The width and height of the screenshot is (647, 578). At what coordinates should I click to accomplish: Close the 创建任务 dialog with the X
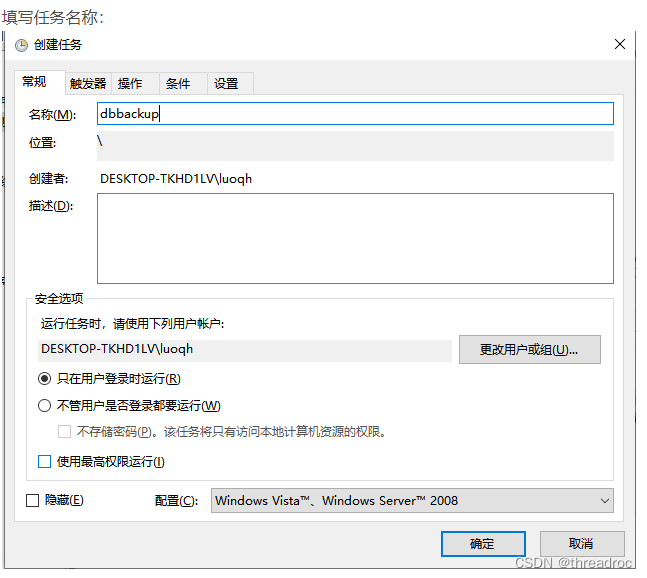pos(619,44)
